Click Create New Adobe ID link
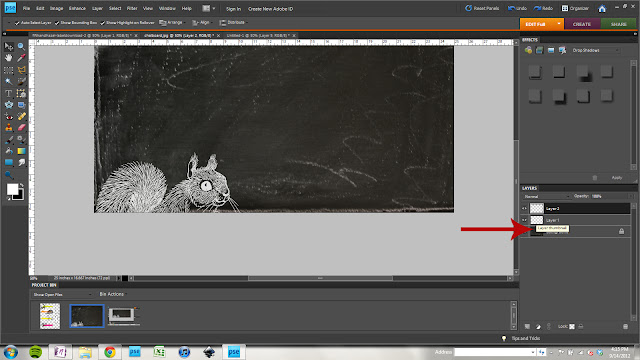Viewport: 640px width, 360px height. pyautogui.click(x=270, y=9)
